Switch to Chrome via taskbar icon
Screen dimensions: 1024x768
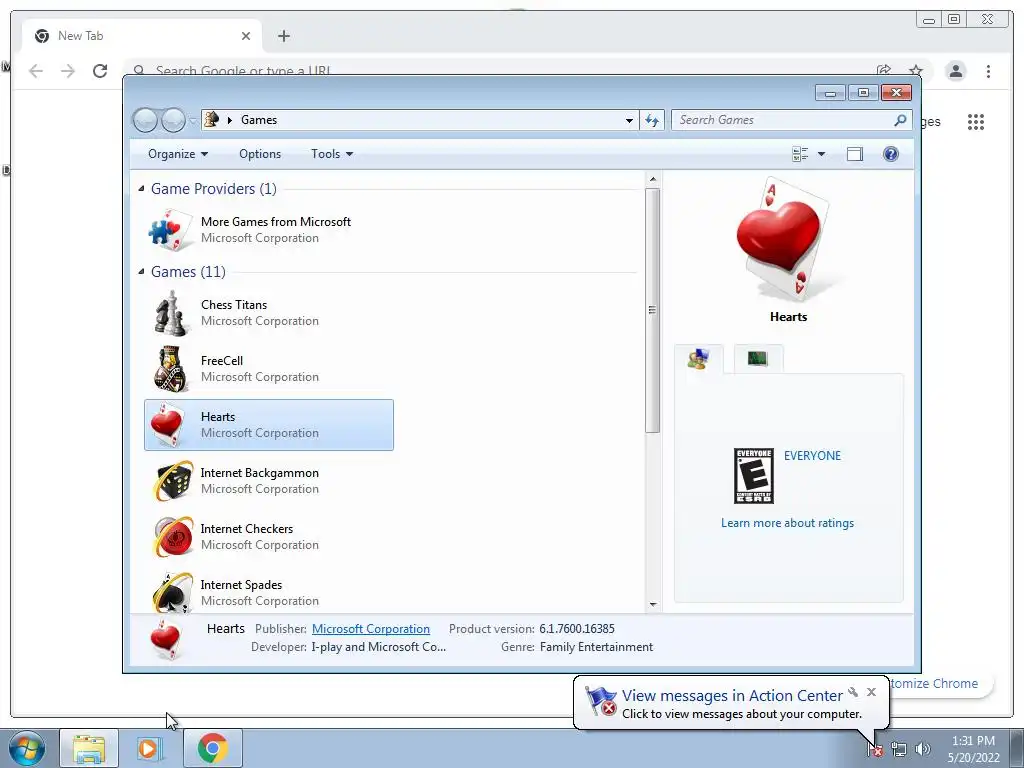[213, 748]
